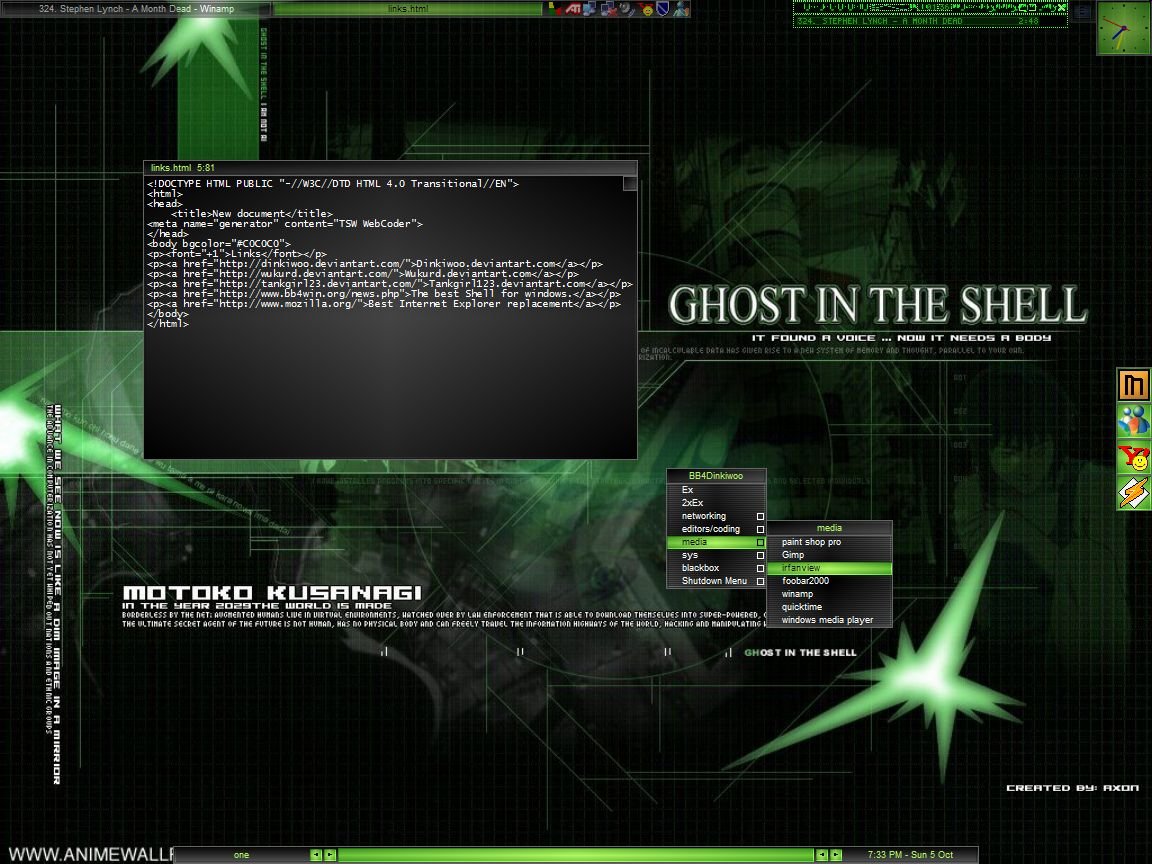Click the body bgcolor line in editor
1152x864 pixels.
(219, 244)
